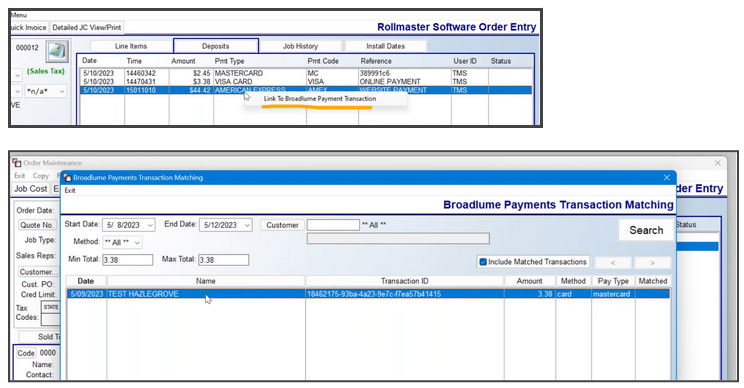Click the Pay Type column header

click(613, 281)
